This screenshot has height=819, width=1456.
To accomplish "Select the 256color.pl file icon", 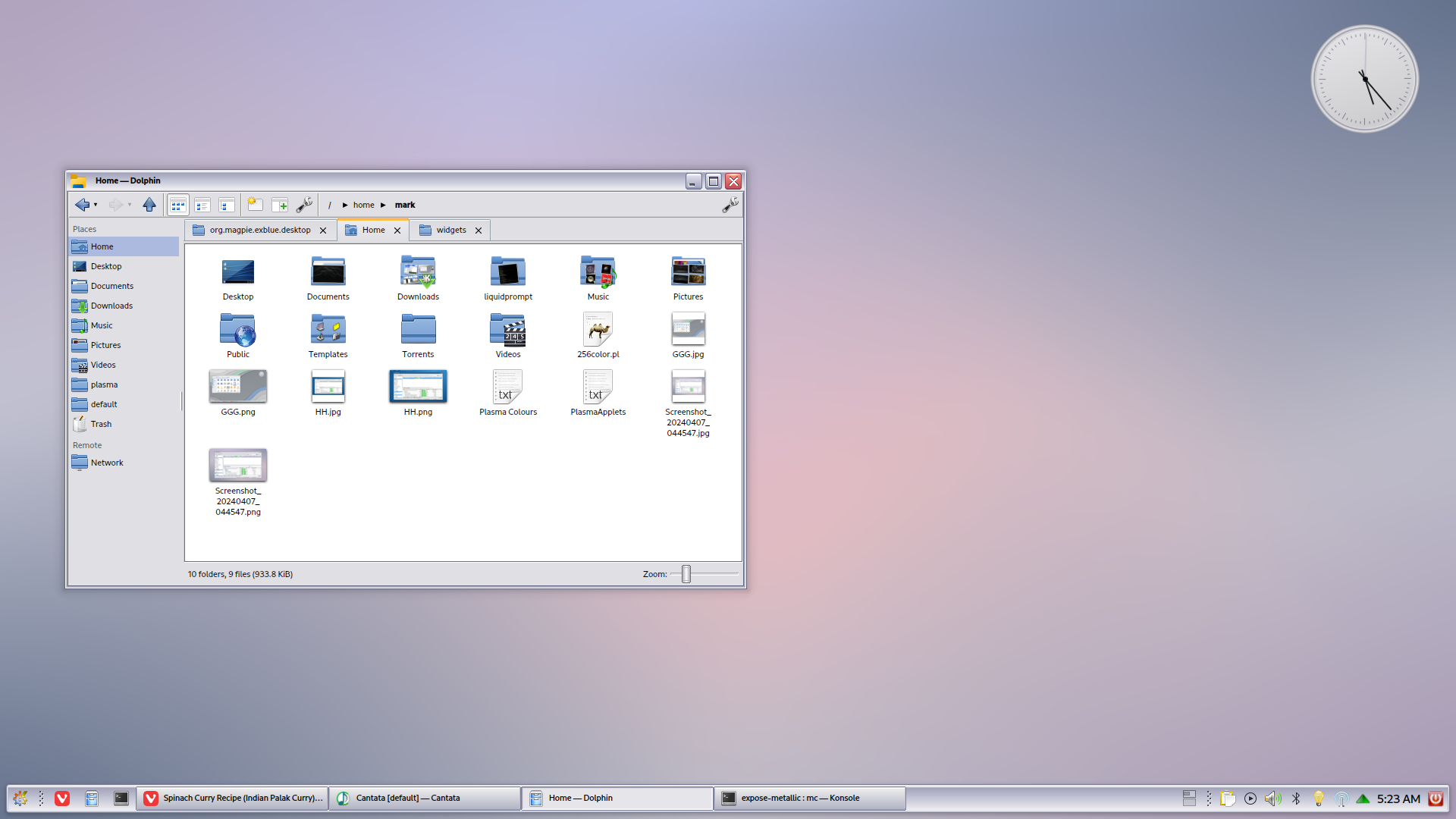I will pos(598,330).
